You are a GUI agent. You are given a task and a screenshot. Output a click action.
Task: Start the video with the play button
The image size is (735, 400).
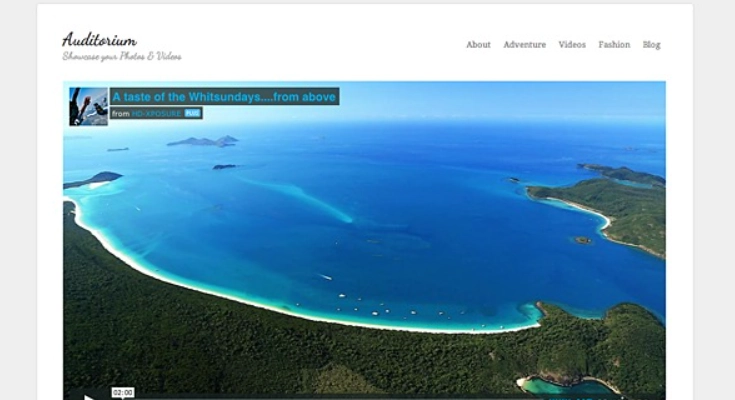click(88, 398)
